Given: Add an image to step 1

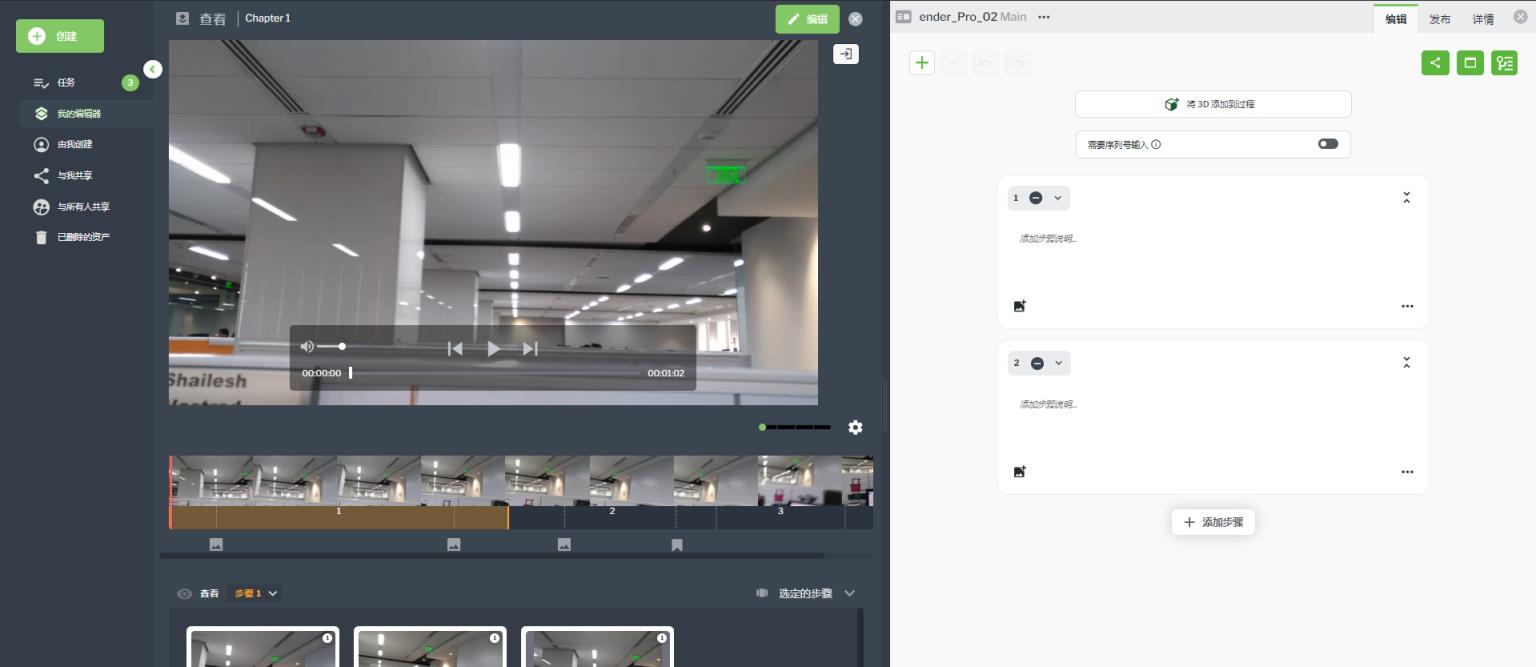Looking at the screenshot, I should click(x=1020, y=306).
